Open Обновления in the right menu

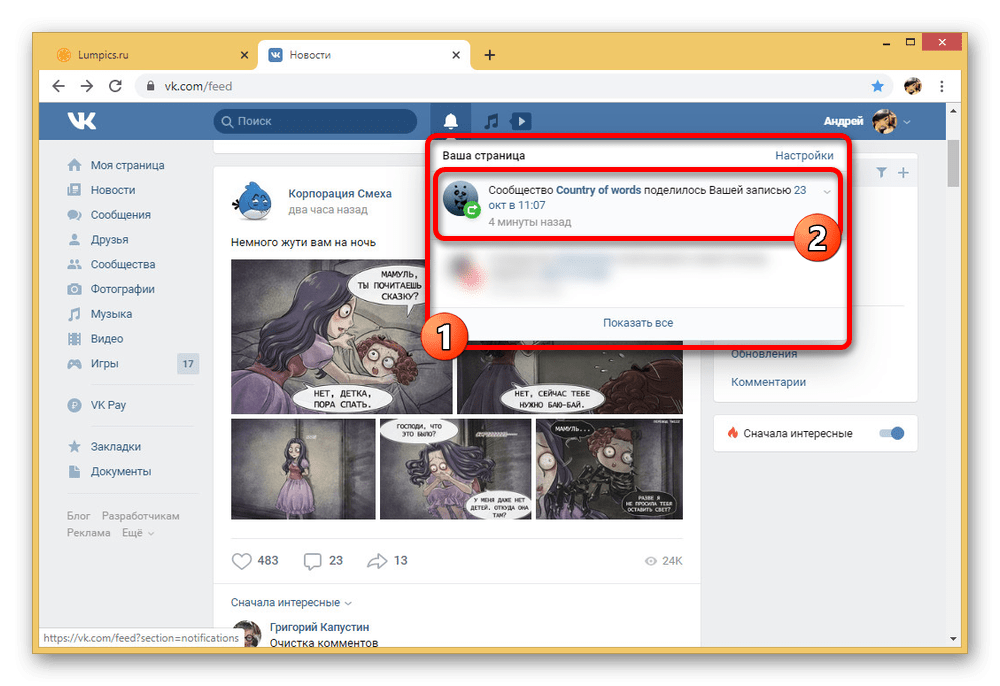763,354
